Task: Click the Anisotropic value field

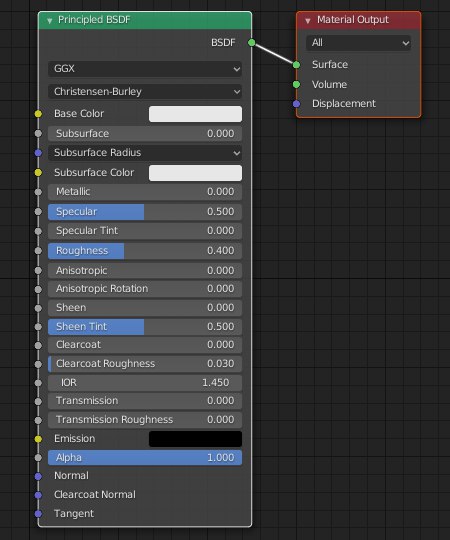Action: click(x=145, y=271)
